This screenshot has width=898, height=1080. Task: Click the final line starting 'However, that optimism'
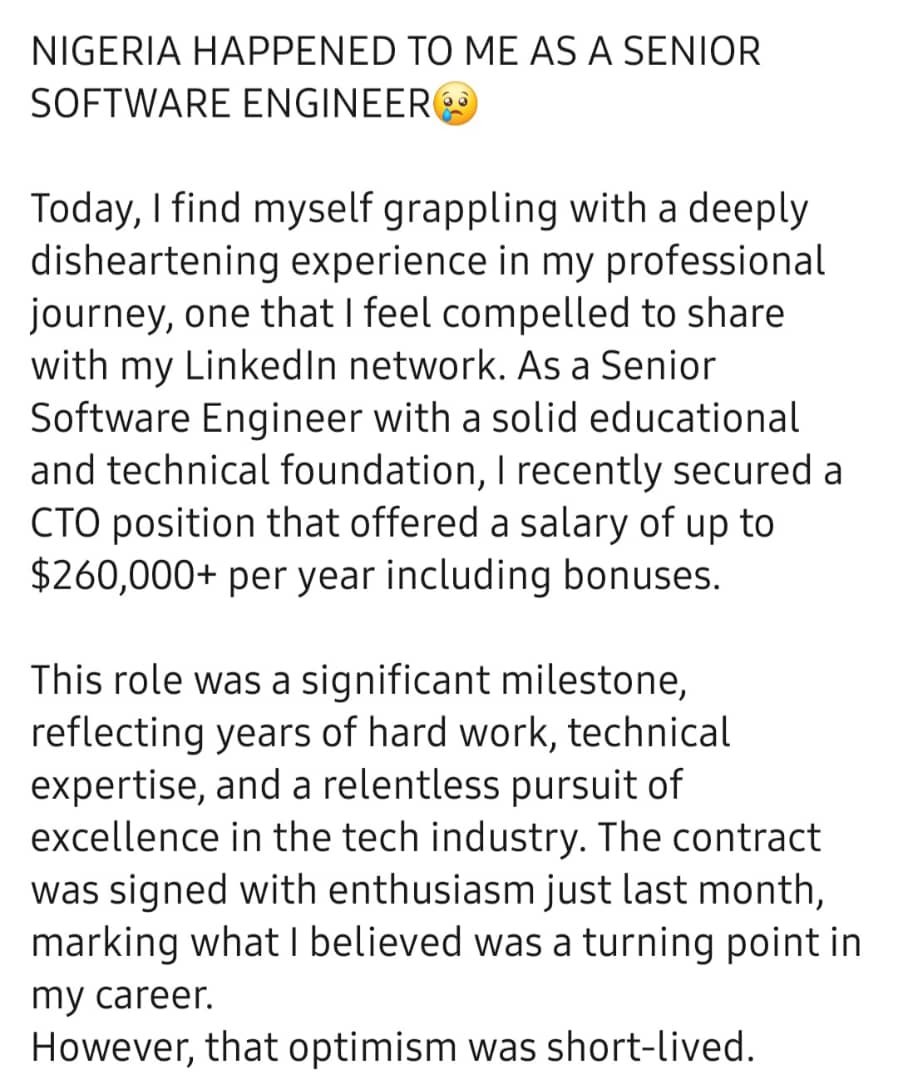pyautogui.click(x=391, y=1047)
